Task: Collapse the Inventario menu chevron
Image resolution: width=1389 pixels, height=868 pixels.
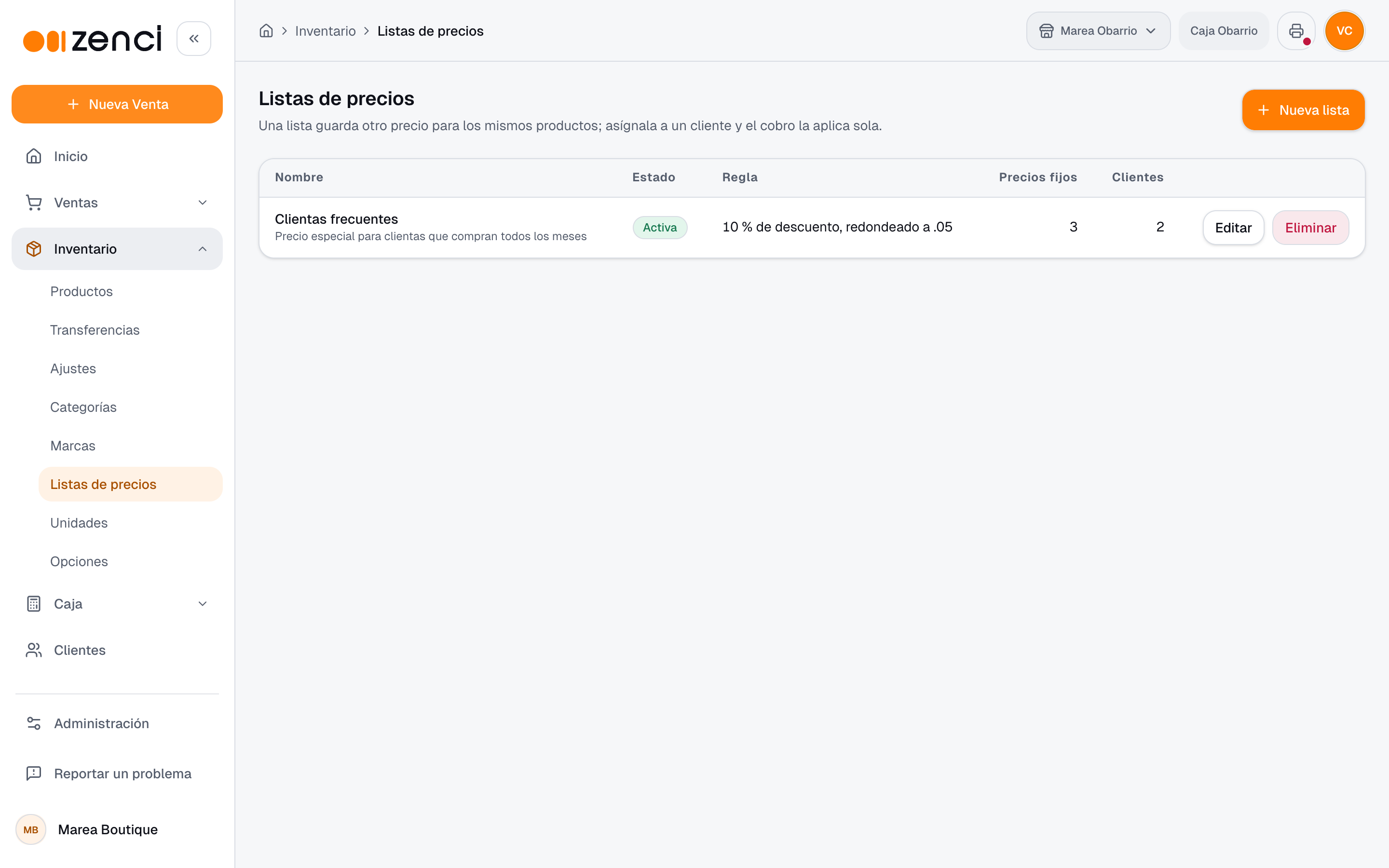Action: pyautogui.click(x=203, y=248)
